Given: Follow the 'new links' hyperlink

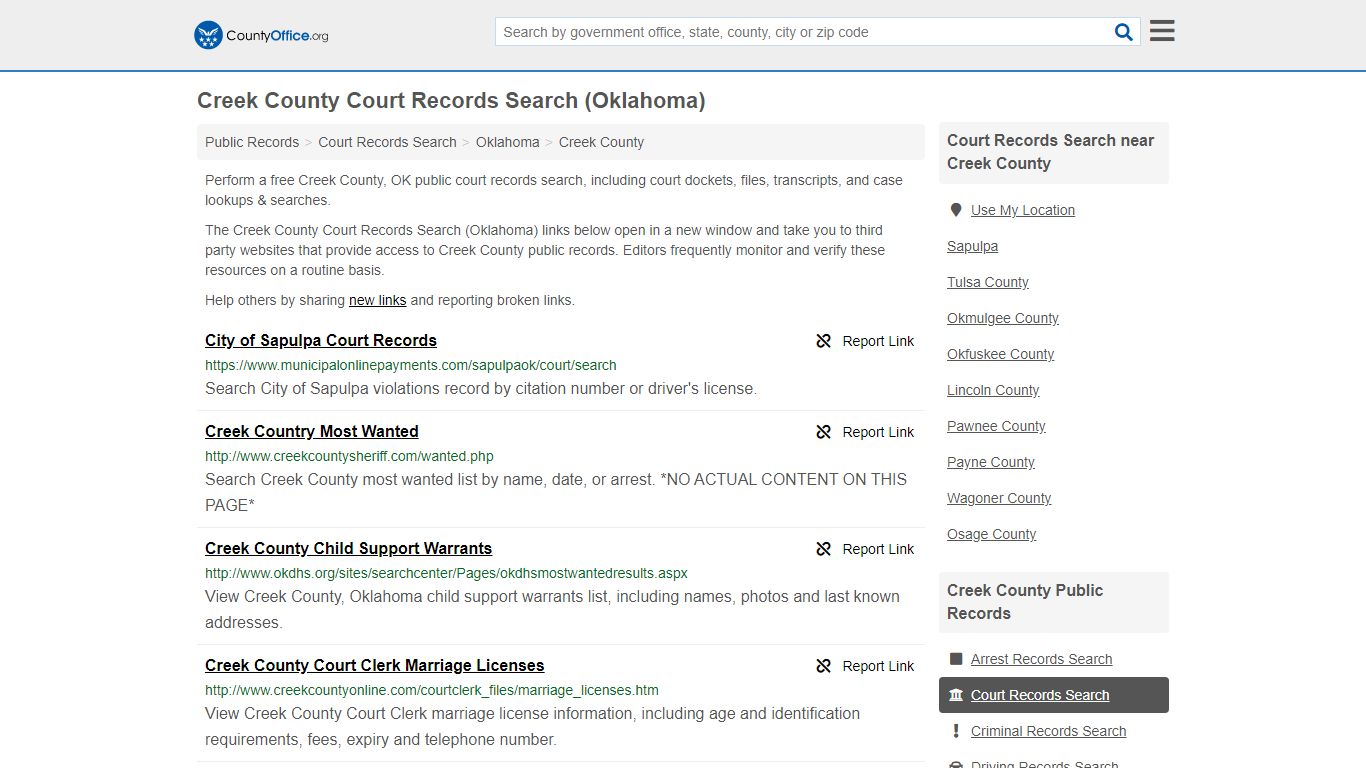Looking at the screenshot, I should click(x=377, y=300).
